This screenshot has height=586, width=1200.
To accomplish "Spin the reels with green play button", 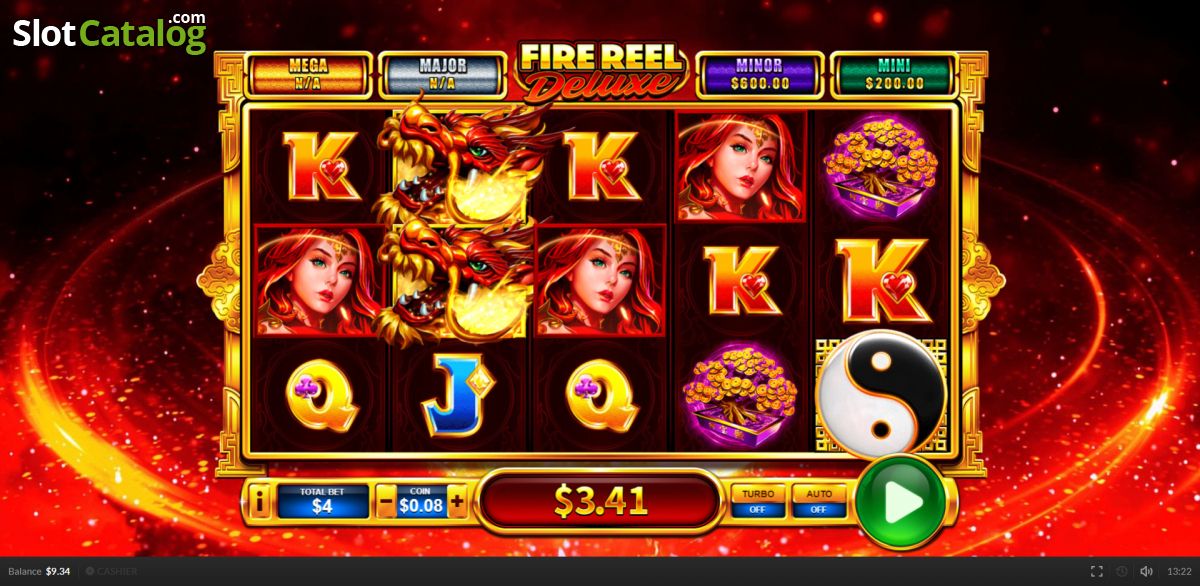I will (901, 503).
